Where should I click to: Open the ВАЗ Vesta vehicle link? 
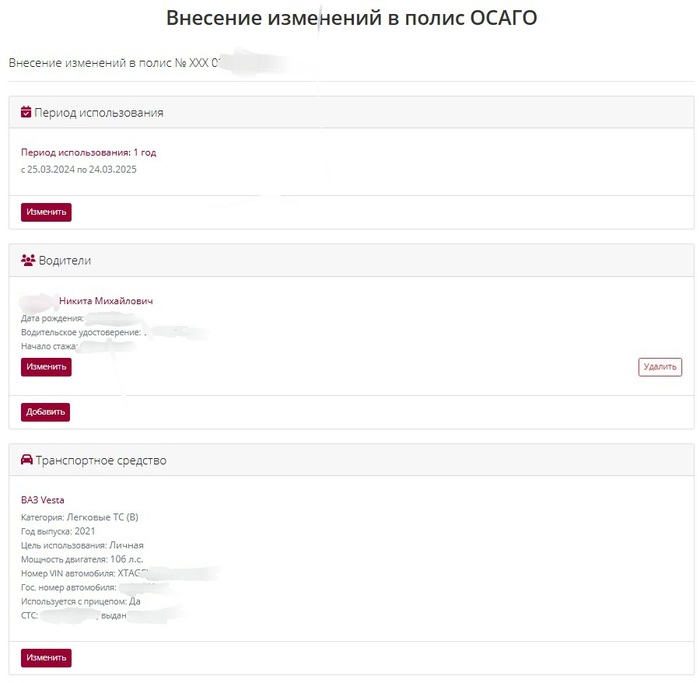pos(42,500)
